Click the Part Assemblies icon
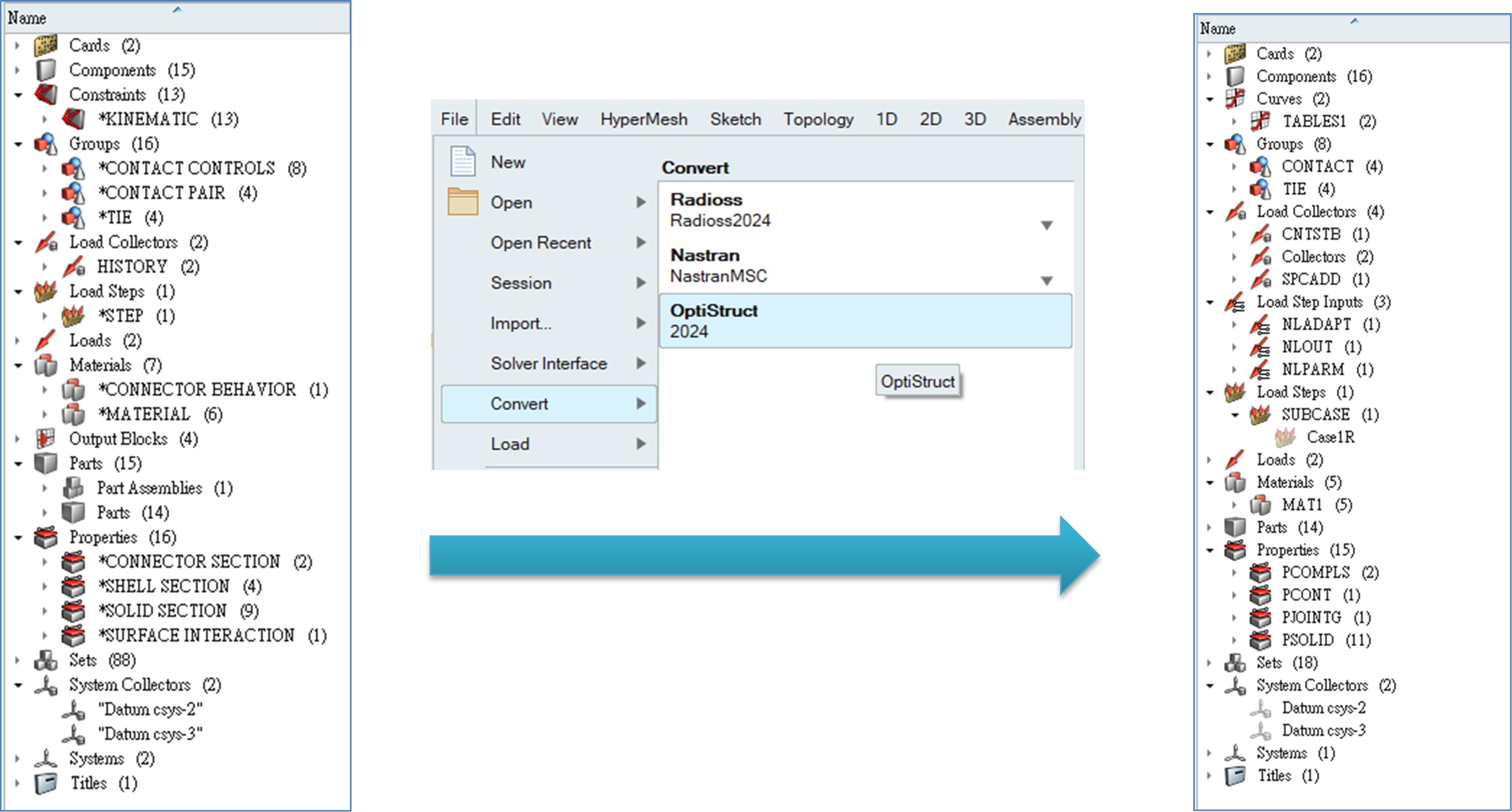This screenshot has width=1512, height=812. tap(73, 488)
